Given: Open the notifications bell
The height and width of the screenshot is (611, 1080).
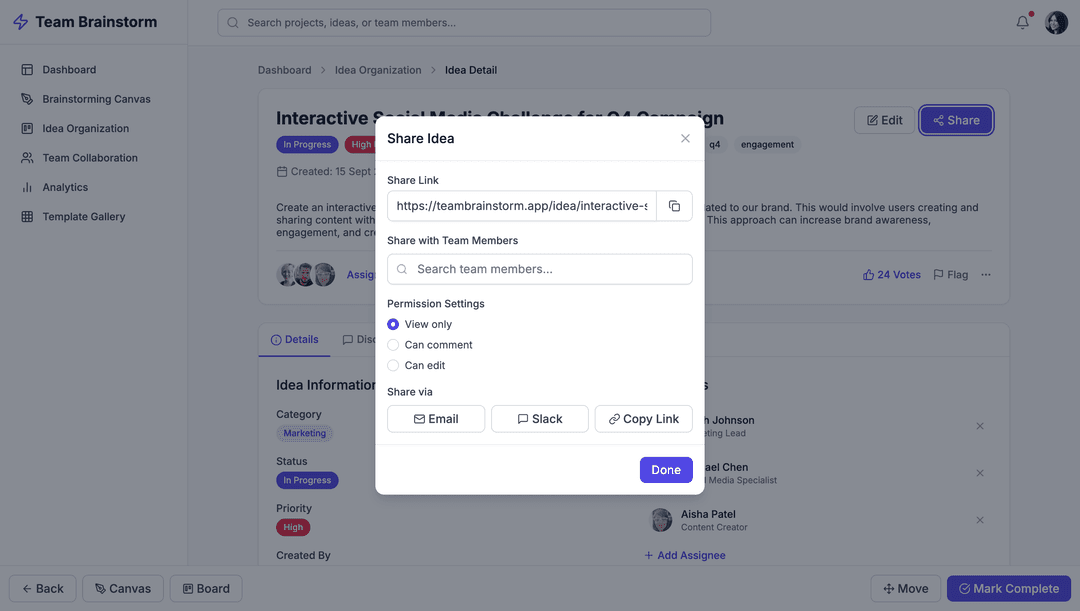Looking at the screenshot, I should (x=1022, y=23).
